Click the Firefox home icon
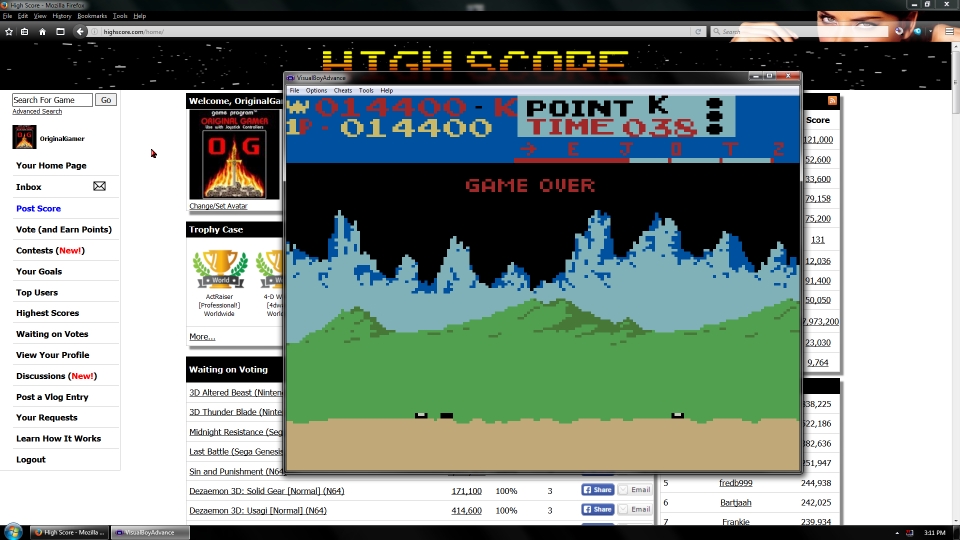The image size is (960, 540). tap(42, 31)
